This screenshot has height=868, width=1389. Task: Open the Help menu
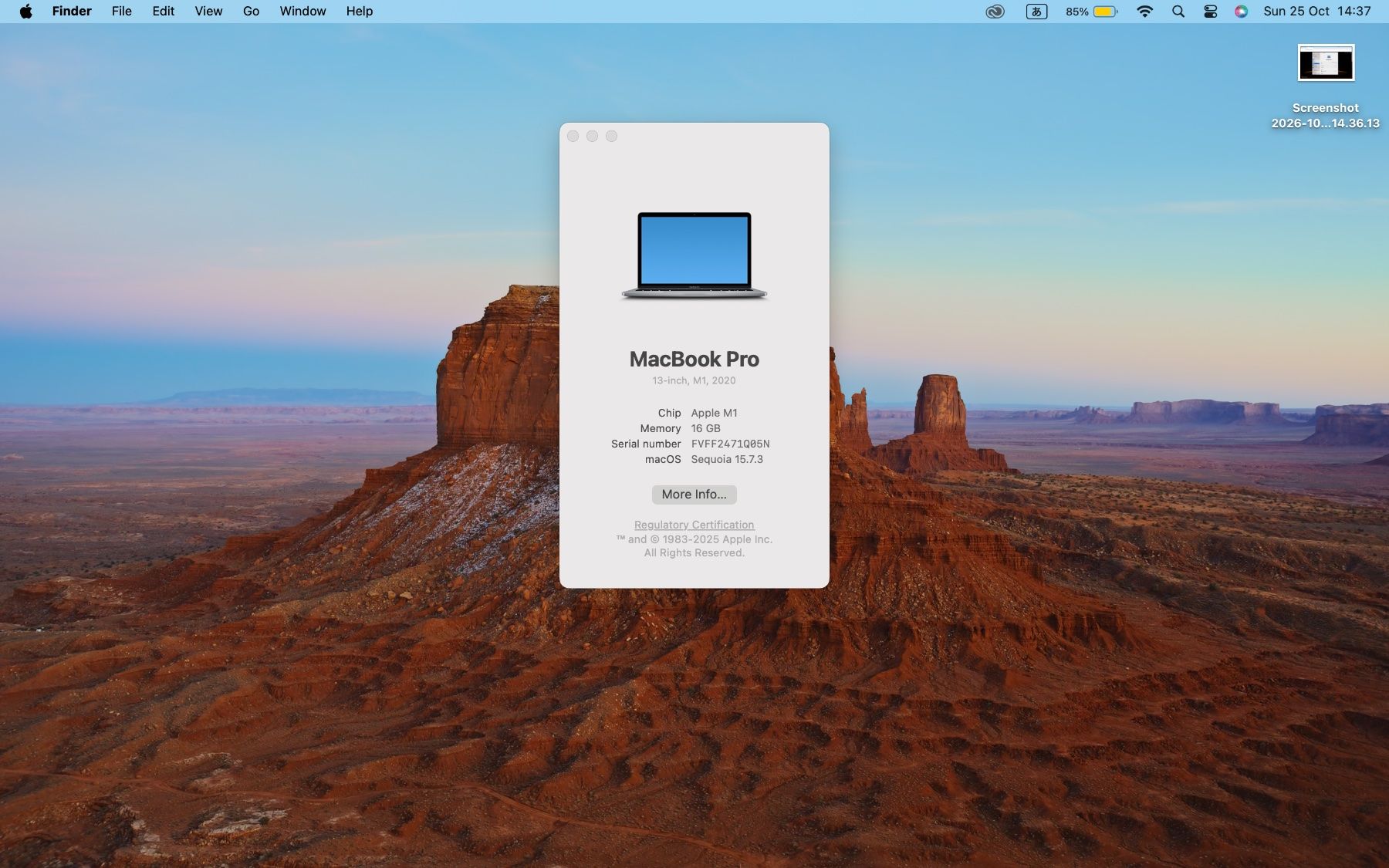[x=359, y=12]
